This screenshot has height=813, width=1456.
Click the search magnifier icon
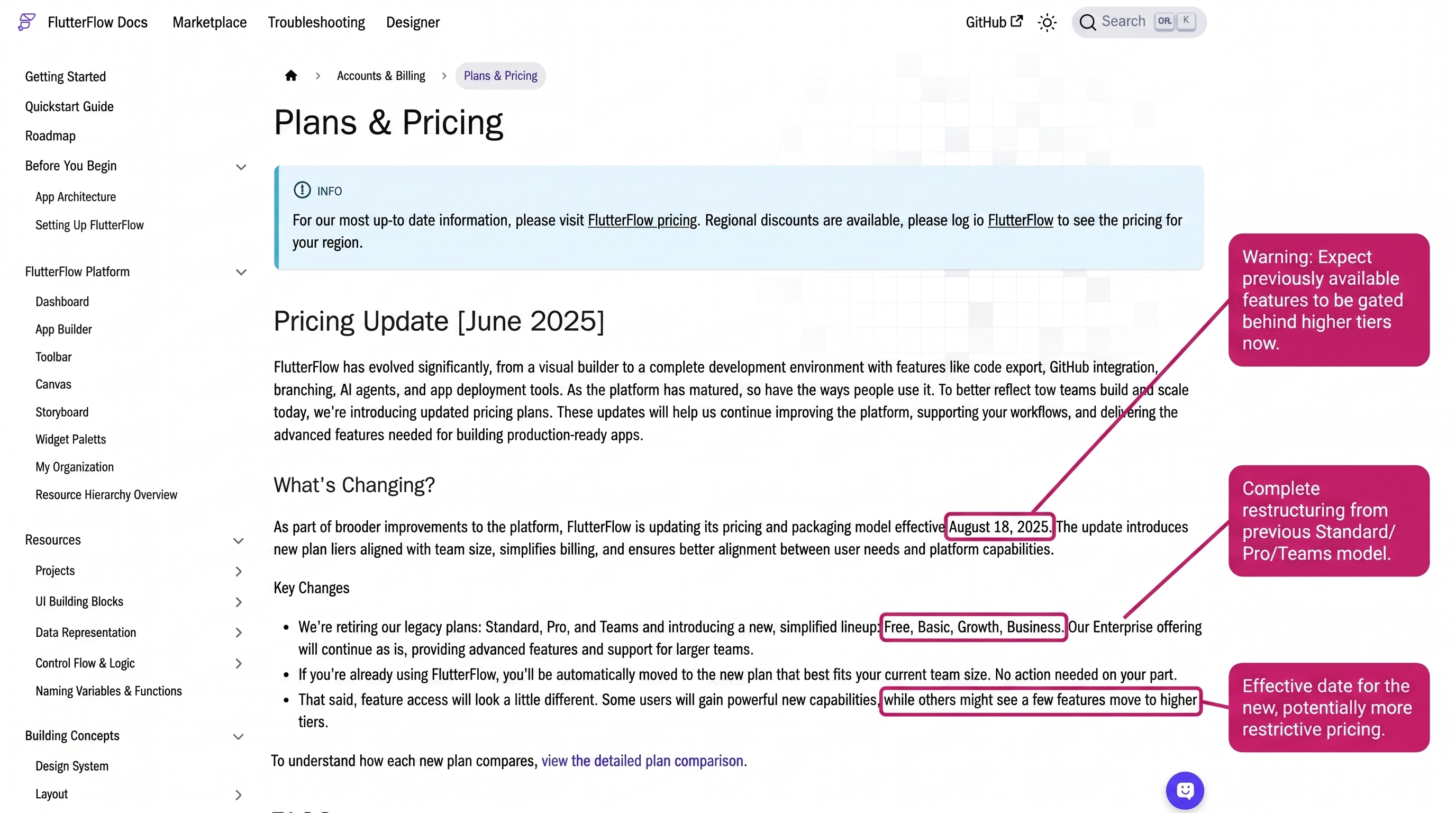point(1087,22)
